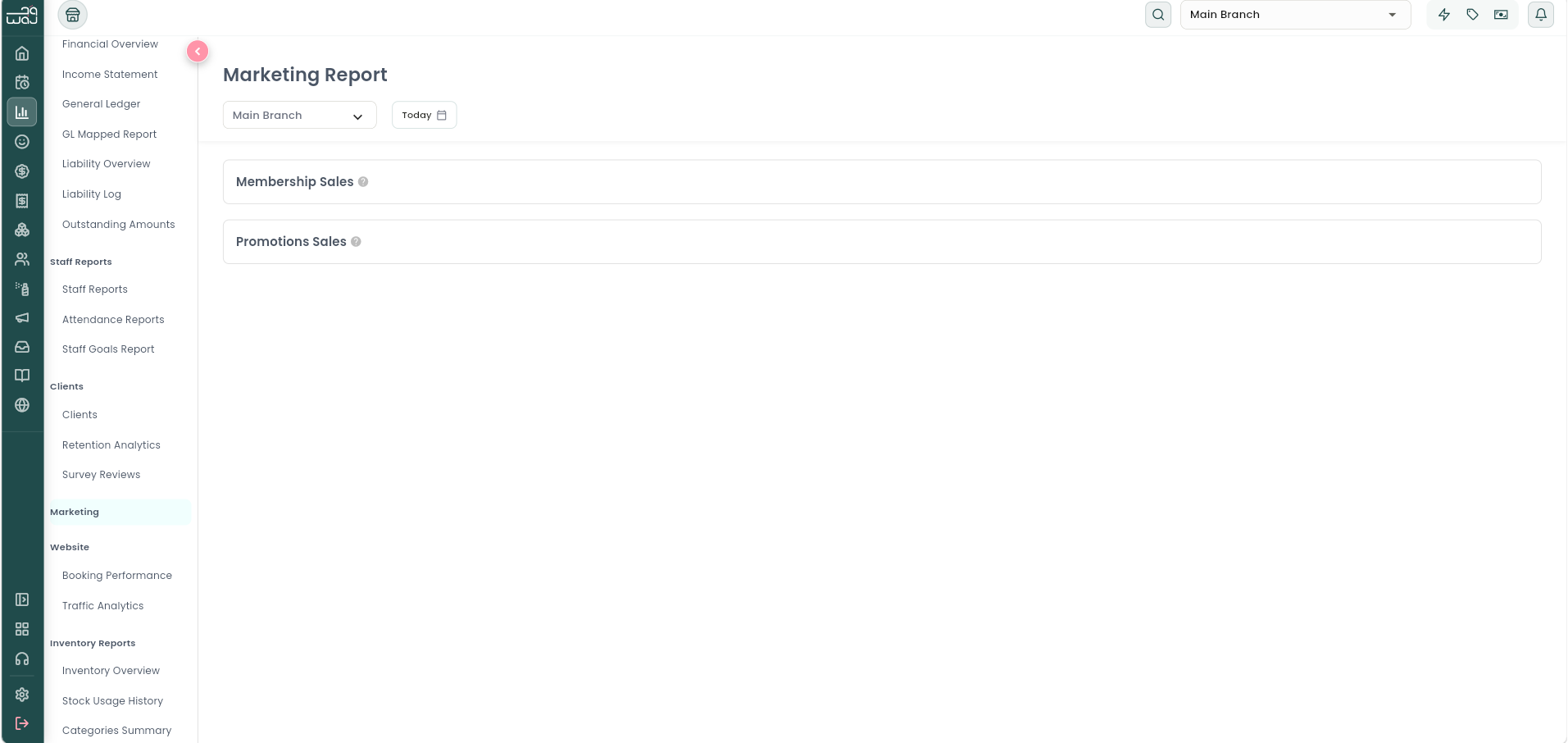Click the cash banknote icon in header
This screenshot has width=1568, height=743.
1501,15
